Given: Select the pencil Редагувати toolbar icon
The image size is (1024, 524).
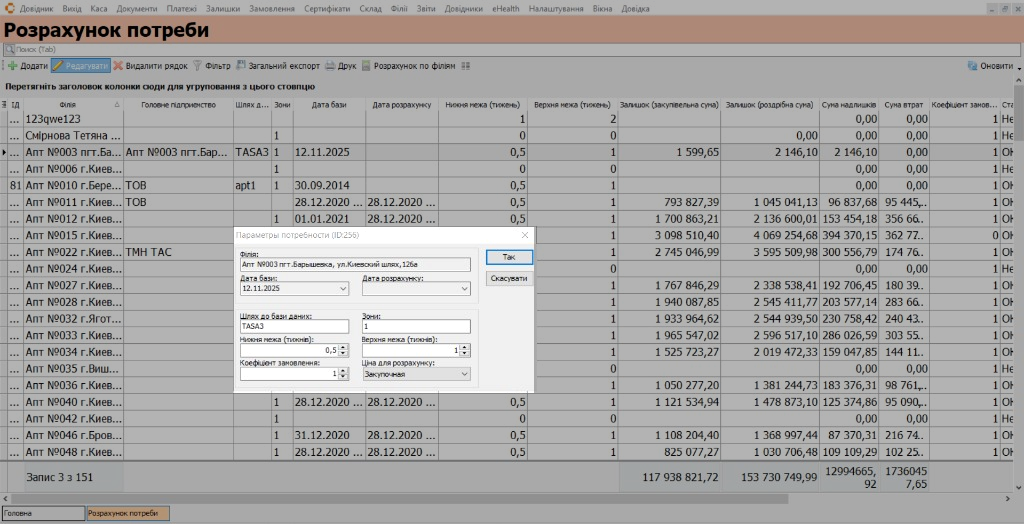Looking at the screenshot, I should coord(58,66).
